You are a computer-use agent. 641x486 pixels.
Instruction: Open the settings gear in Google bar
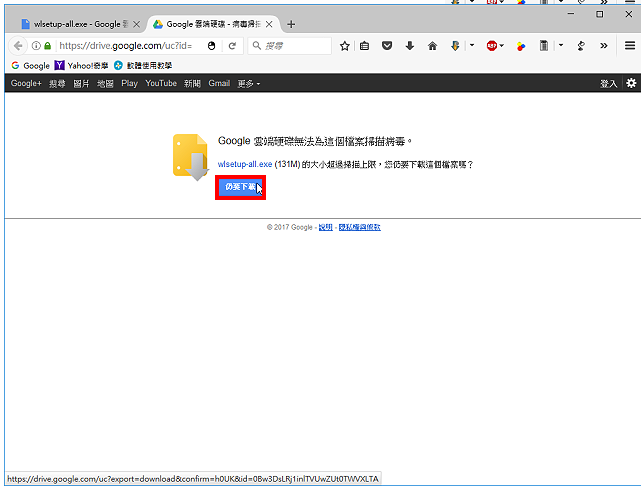tap(631, 83)
